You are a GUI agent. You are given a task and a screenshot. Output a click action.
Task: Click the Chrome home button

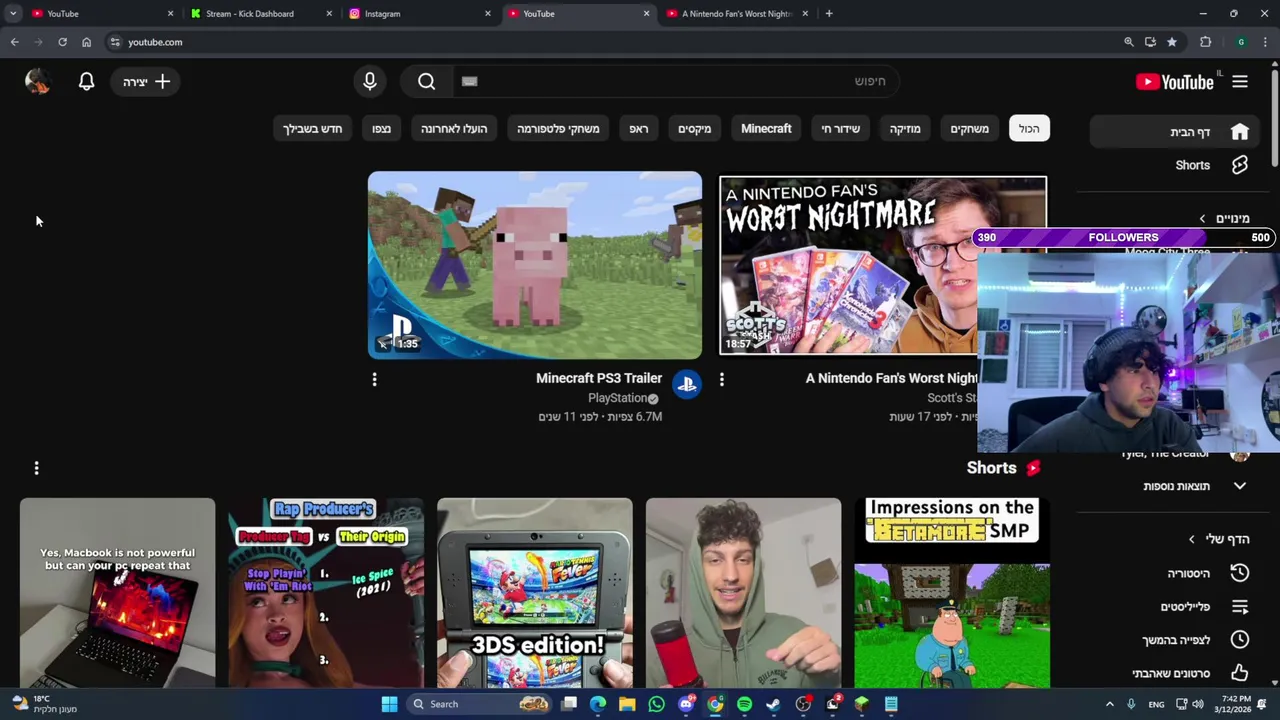87,42
